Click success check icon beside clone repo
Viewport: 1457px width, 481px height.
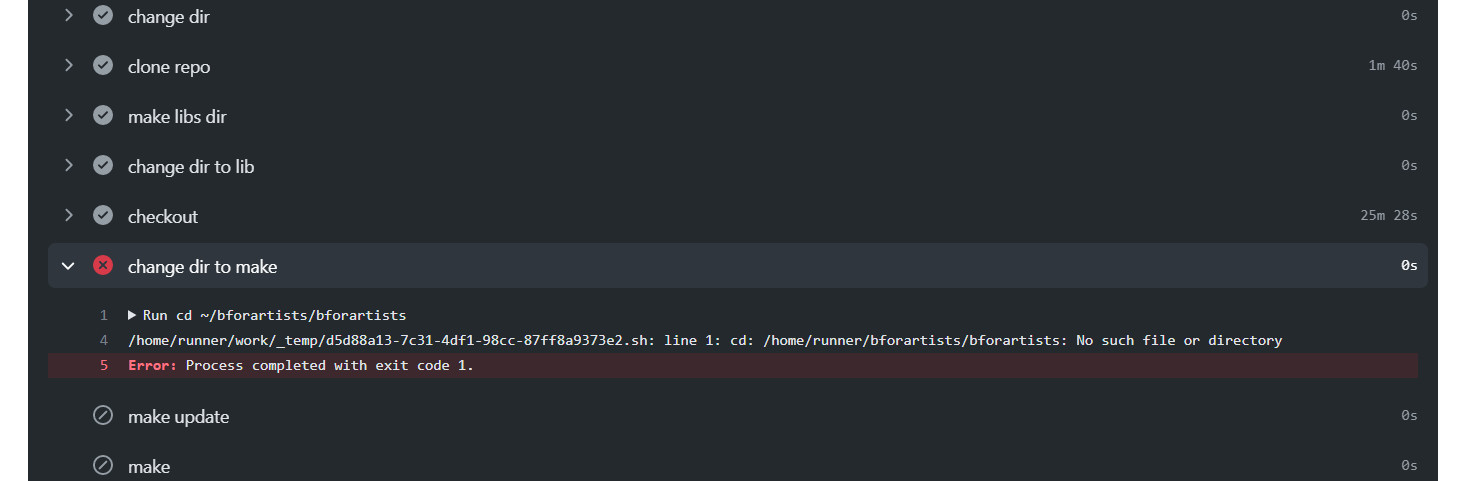pos(103,66)
